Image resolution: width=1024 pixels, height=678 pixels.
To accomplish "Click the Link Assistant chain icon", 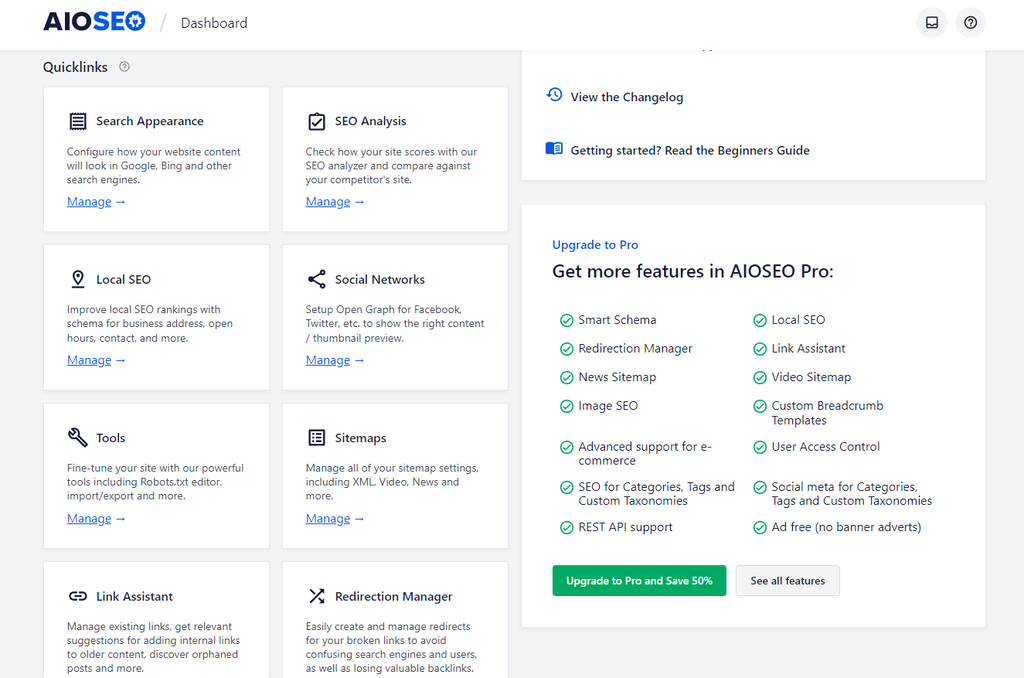I will pyautogui.click(x=78, y=596).
